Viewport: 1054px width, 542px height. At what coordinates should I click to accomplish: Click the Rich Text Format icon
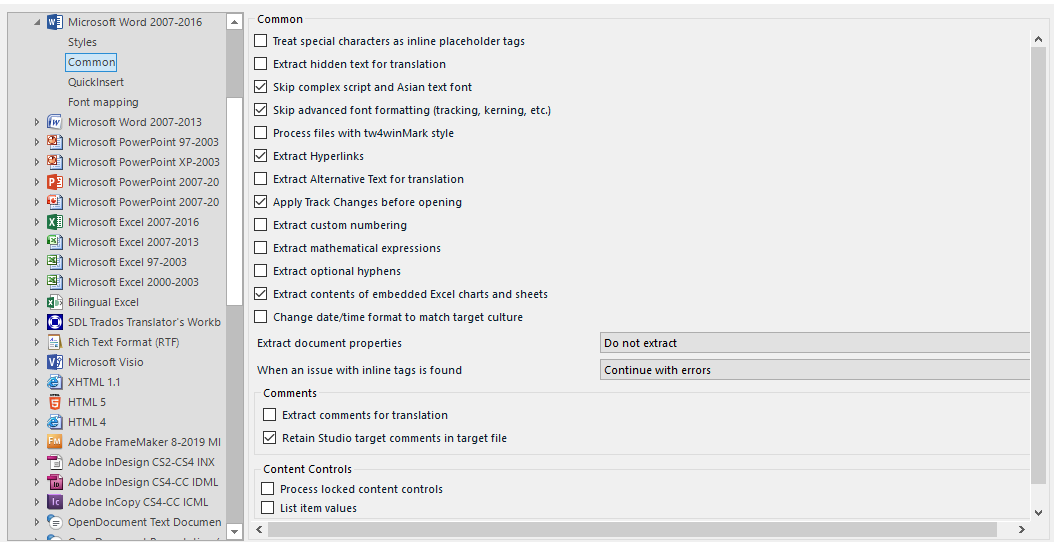[x=55, y=342]
